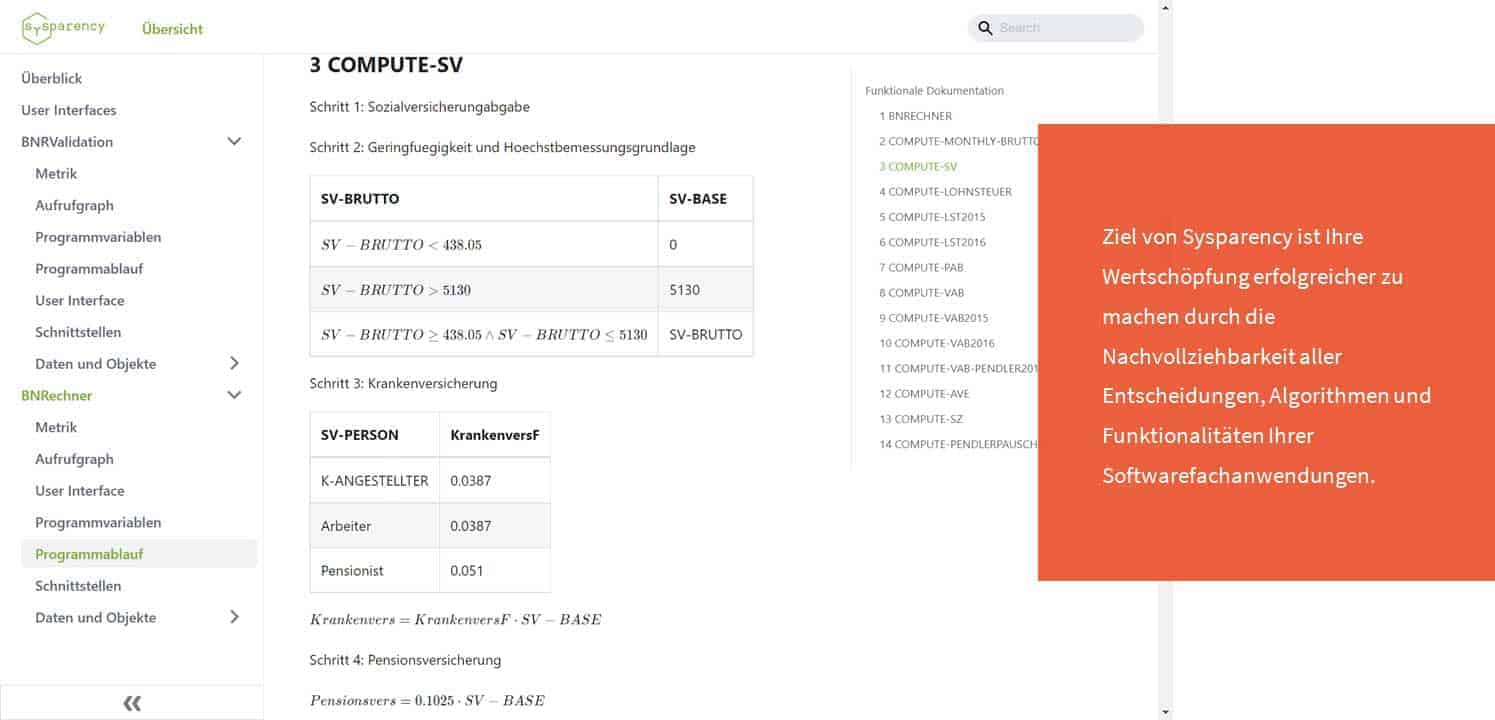Jump to 5 COMPUTE-LST2015 section
This screenshot has height=720, width=1495.
(x=932, y=217)
